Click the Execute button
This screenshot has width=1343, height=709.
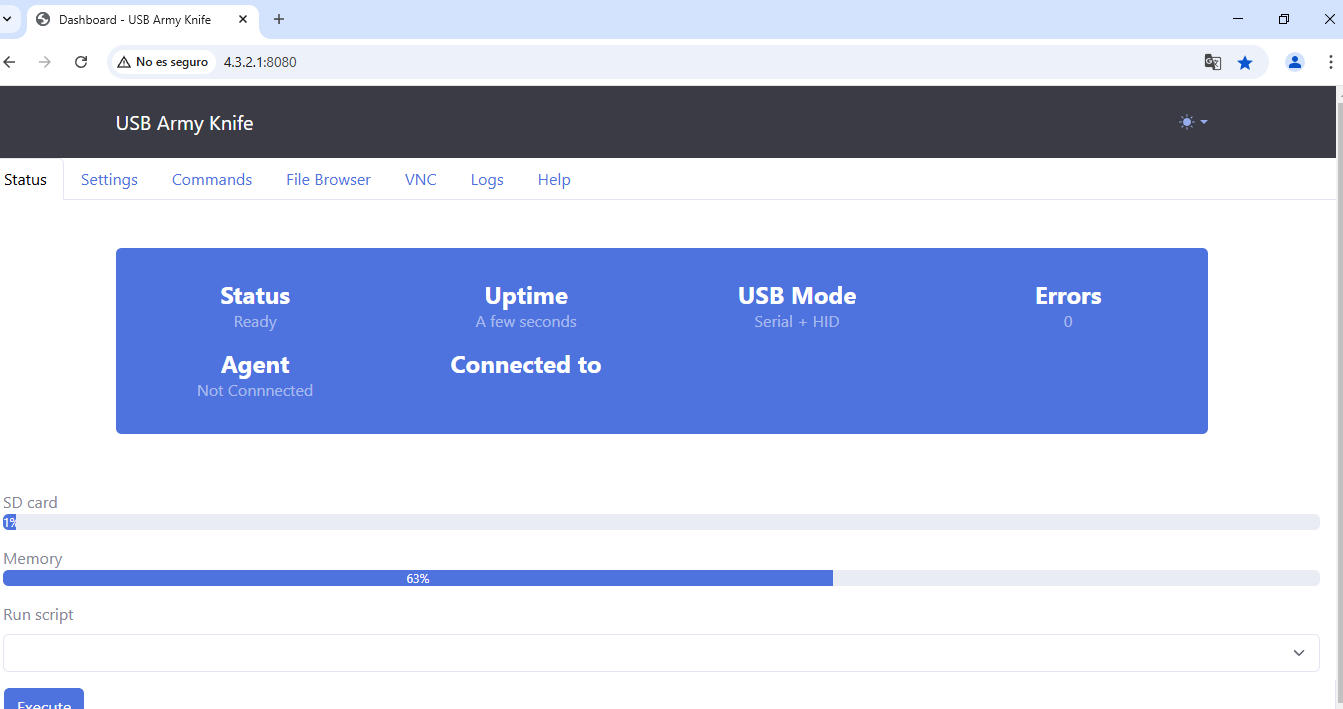click(x=44, y=699)
